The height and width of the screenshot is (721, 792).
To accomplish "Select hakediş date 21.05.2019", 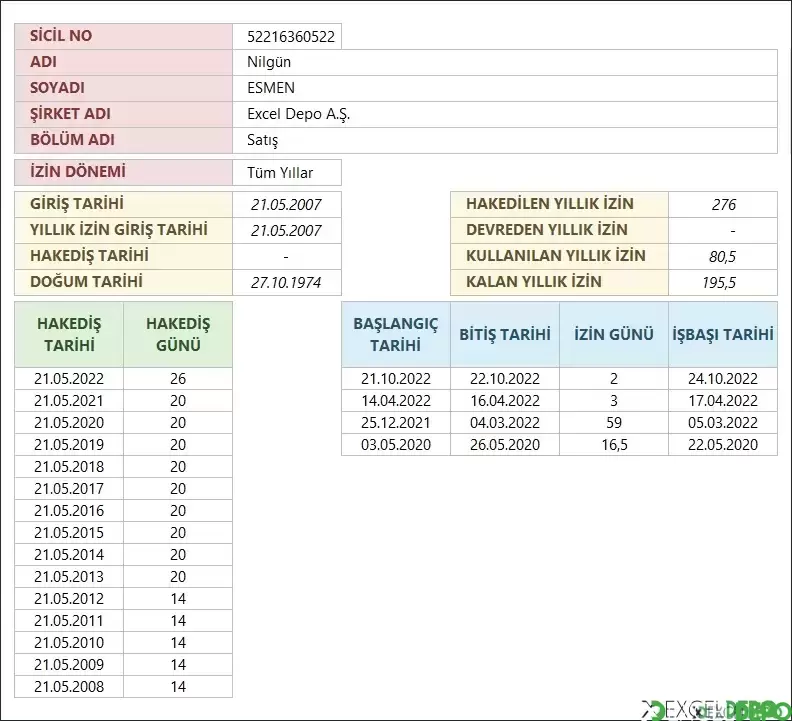I will [69, 445].
